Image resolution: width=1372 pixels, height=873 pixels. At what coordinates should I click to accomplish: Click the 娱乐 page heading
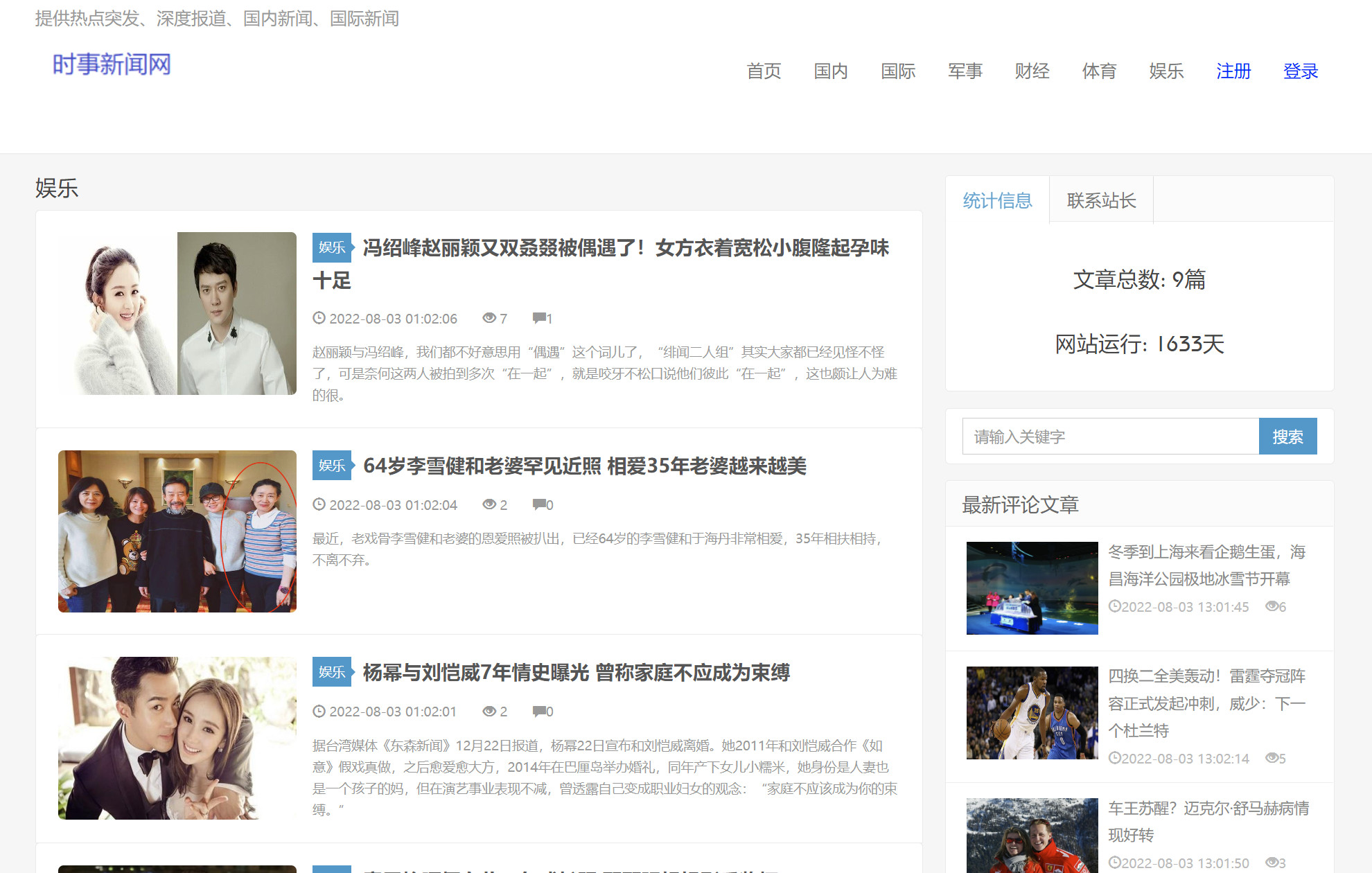[x=57, y=188]
